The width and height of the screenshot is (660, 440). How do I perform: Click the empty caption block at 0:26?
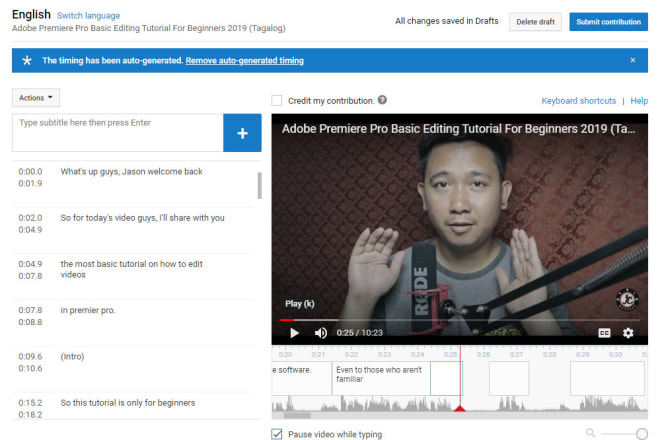tap(509, 378)
